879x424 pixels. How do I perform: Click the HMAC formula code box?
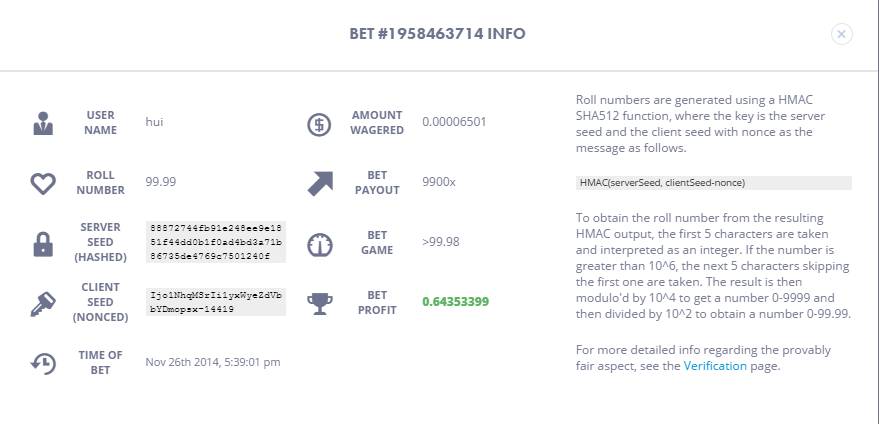pos(714,183)
